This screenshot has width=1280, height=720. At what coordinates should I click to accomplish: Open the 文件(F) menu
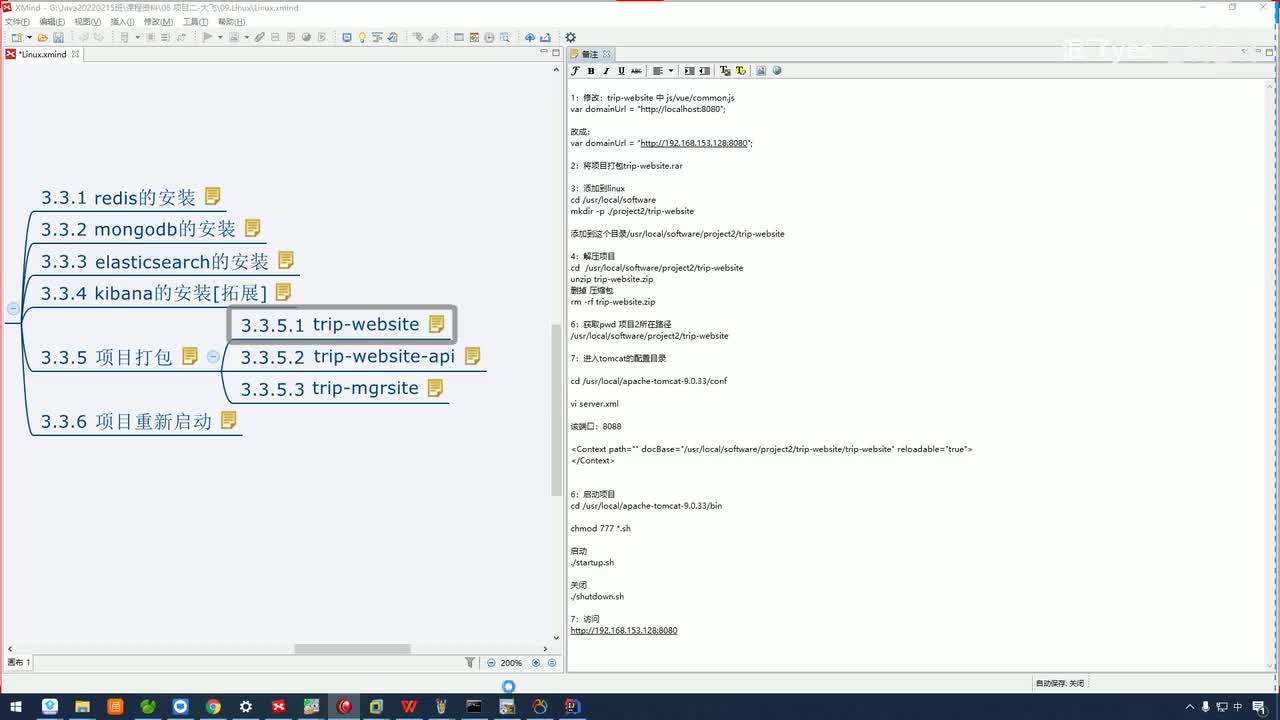[17, 21]
